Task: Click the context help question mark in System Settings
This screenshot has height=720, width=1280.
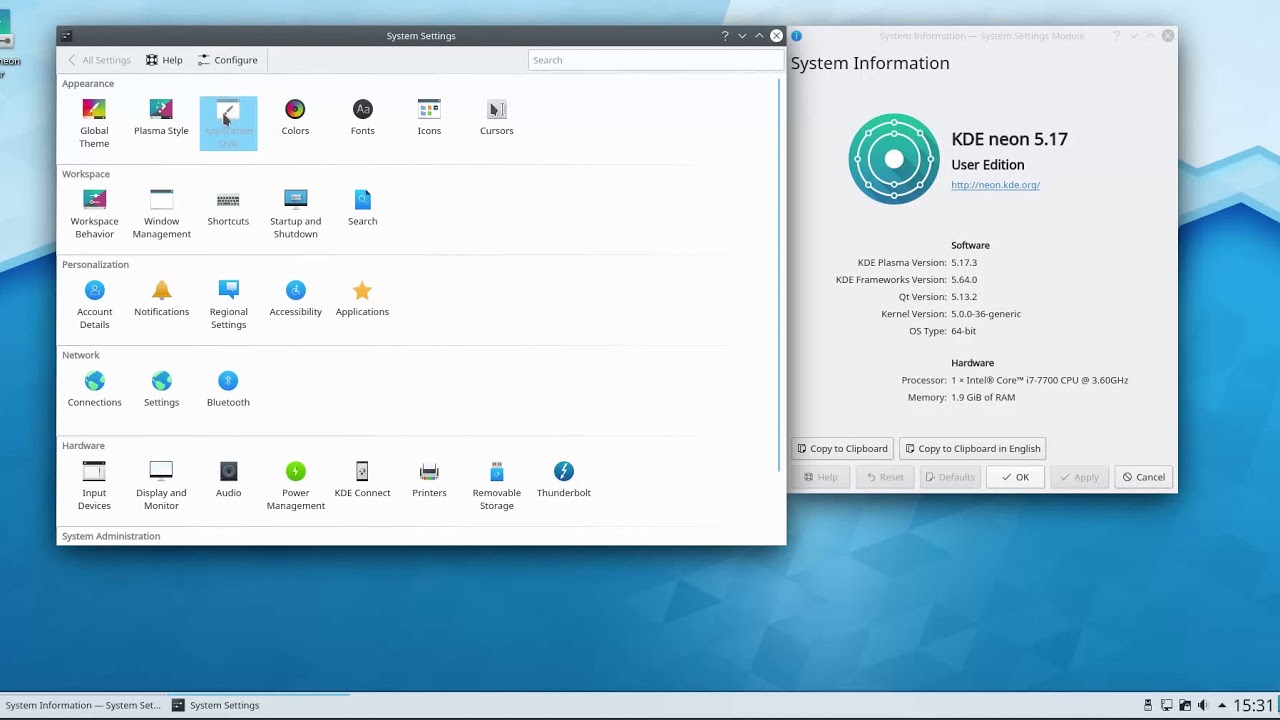Action: point(725,36)
